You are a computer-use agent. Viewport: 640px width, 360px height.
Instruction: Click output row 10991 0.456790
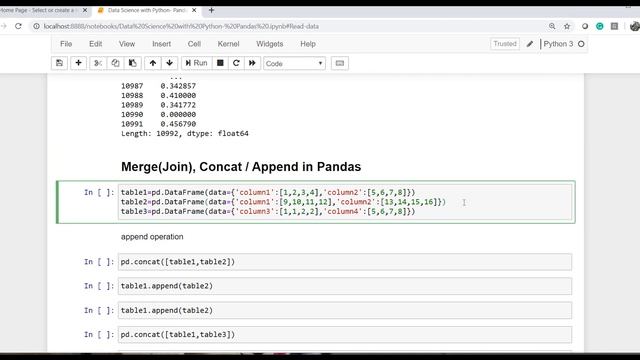tap(158, 124)
